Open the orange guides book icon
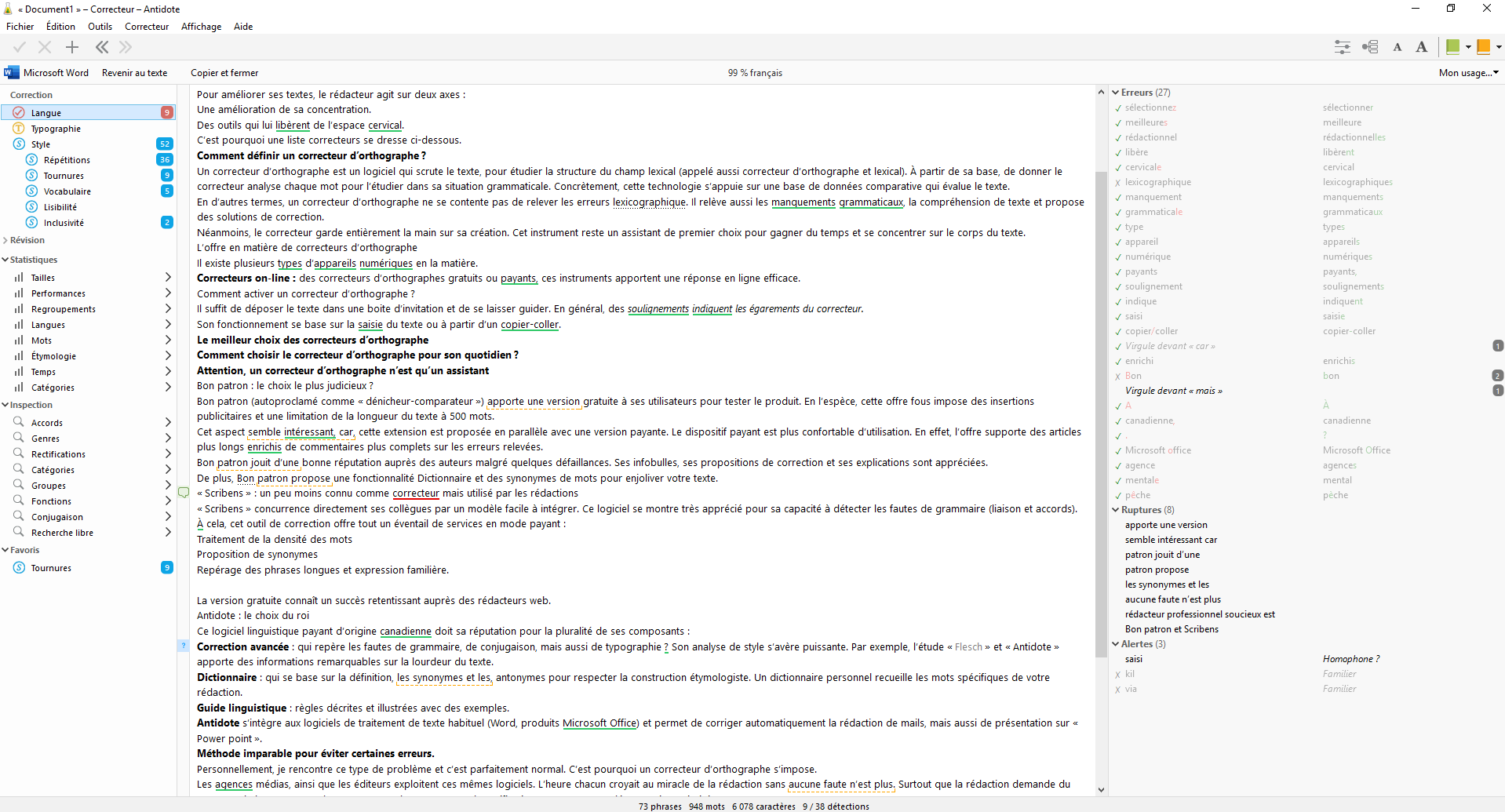Image resolution: width=1505 pixels, height=812 pixels. tap(1483, 47)
